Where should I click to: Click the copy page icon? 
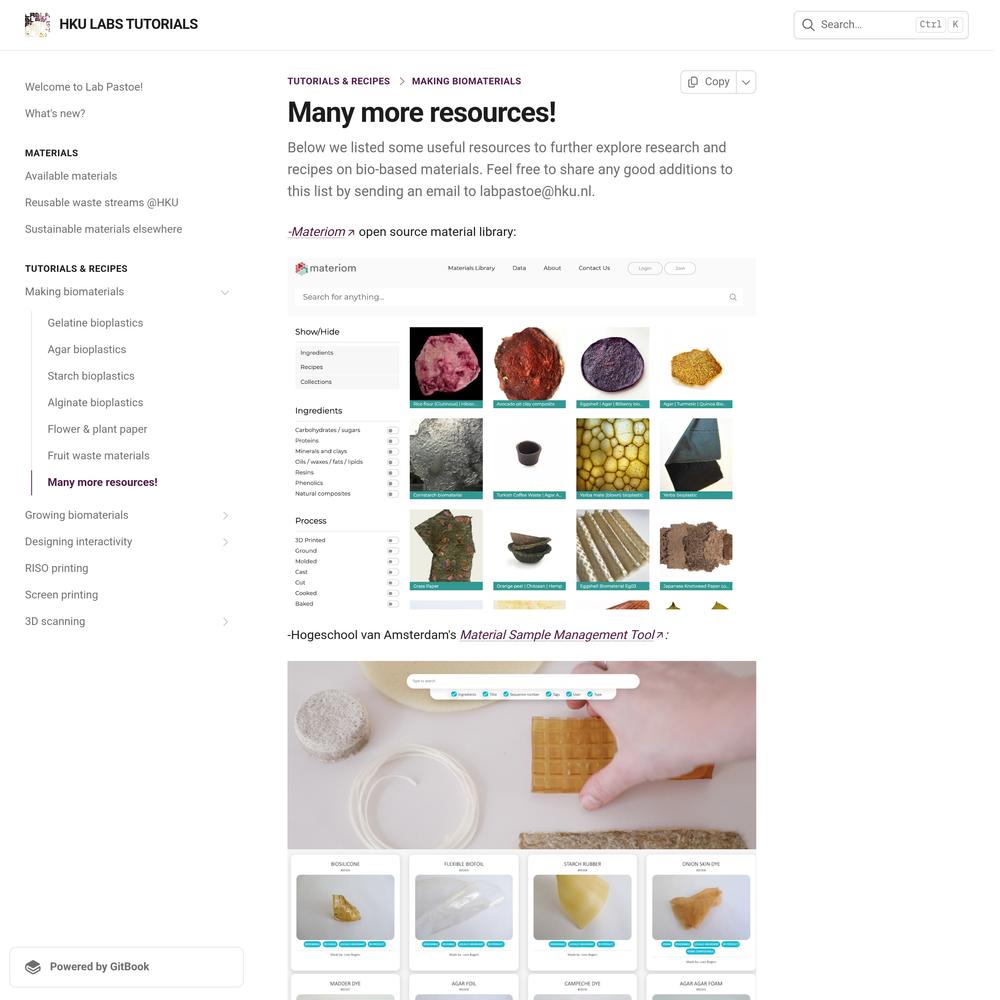pos(693,82)
